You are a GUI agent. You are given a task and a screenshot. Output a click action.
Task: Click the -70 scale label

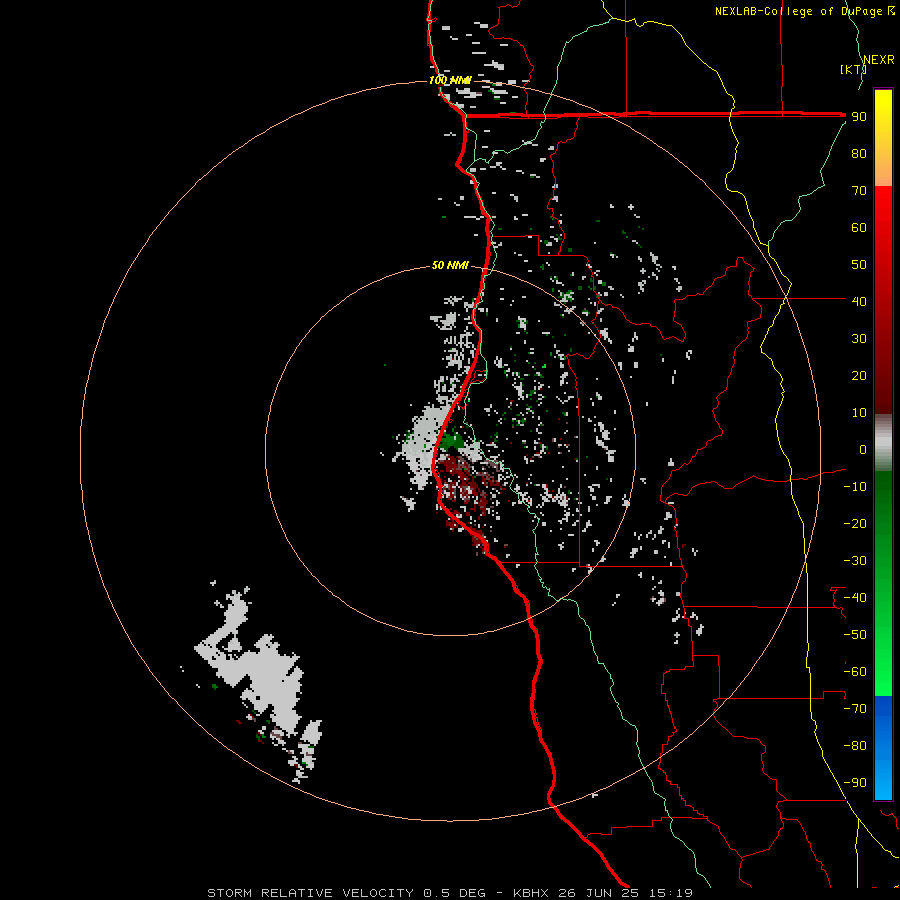[x=855, y=709]
